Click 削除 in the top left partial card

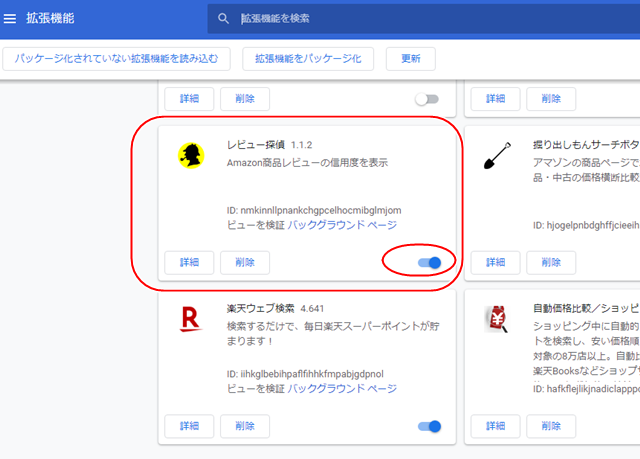click(x=245, y=99)
